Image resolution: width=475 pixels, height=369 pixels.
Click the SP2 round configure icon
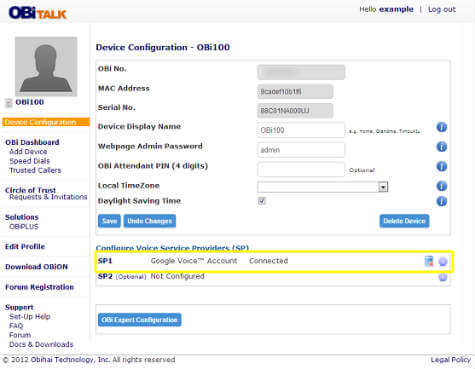(443, 277)
